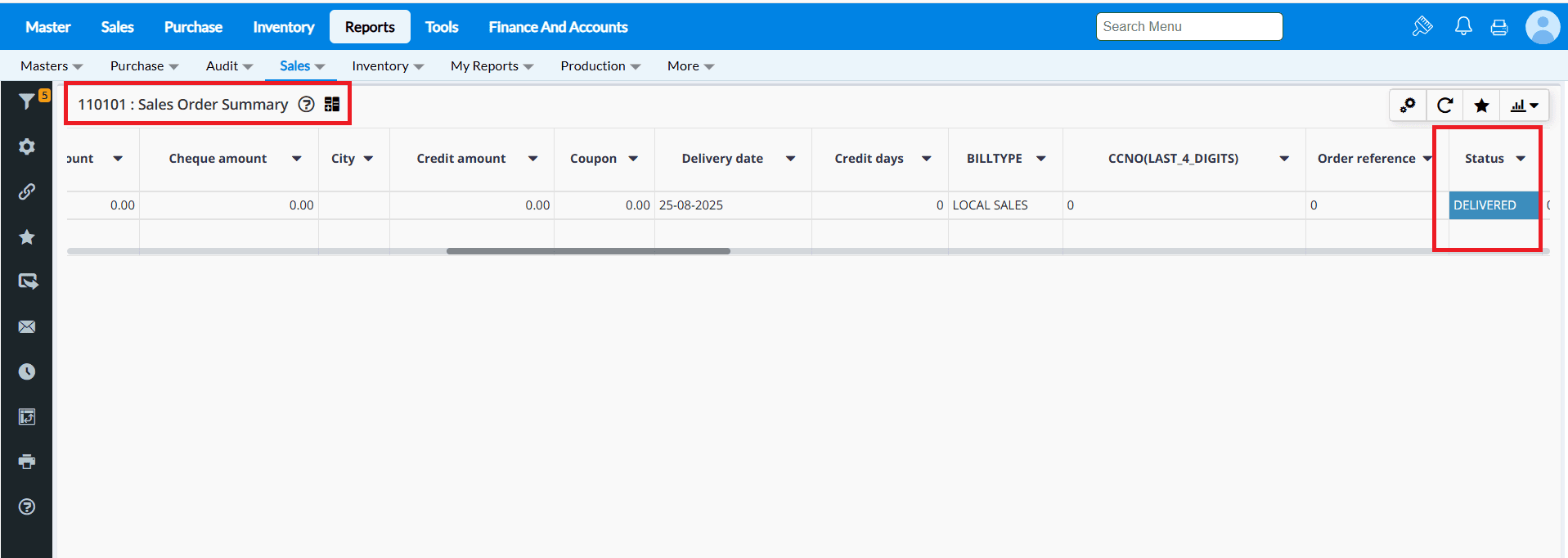The image size is (1568, 558).
Task: Open the help icon in sidebar
Action: [x=27, y=506]
